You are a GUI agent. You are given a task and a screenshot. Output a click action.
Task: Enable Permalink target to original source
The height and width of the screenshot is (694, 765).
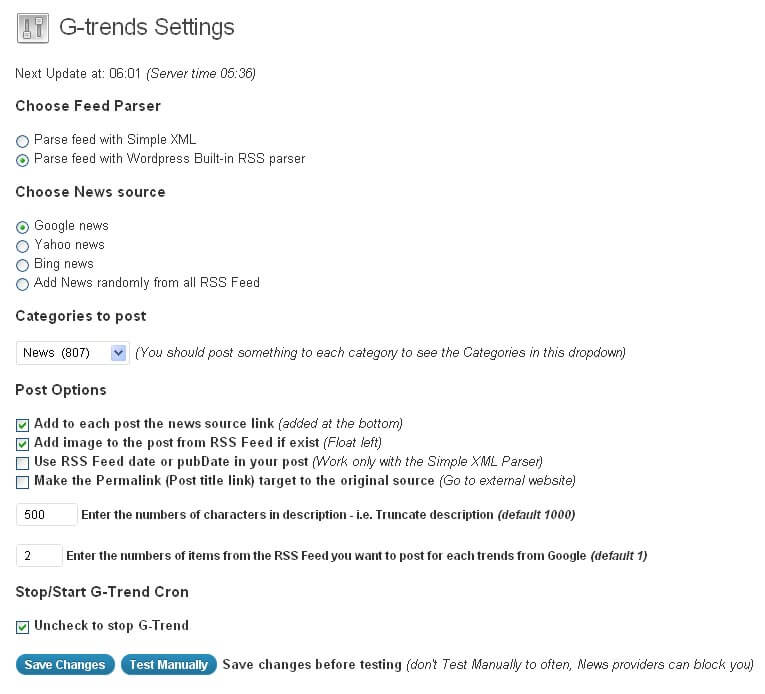pyautogui.click(x=22, y=483)
